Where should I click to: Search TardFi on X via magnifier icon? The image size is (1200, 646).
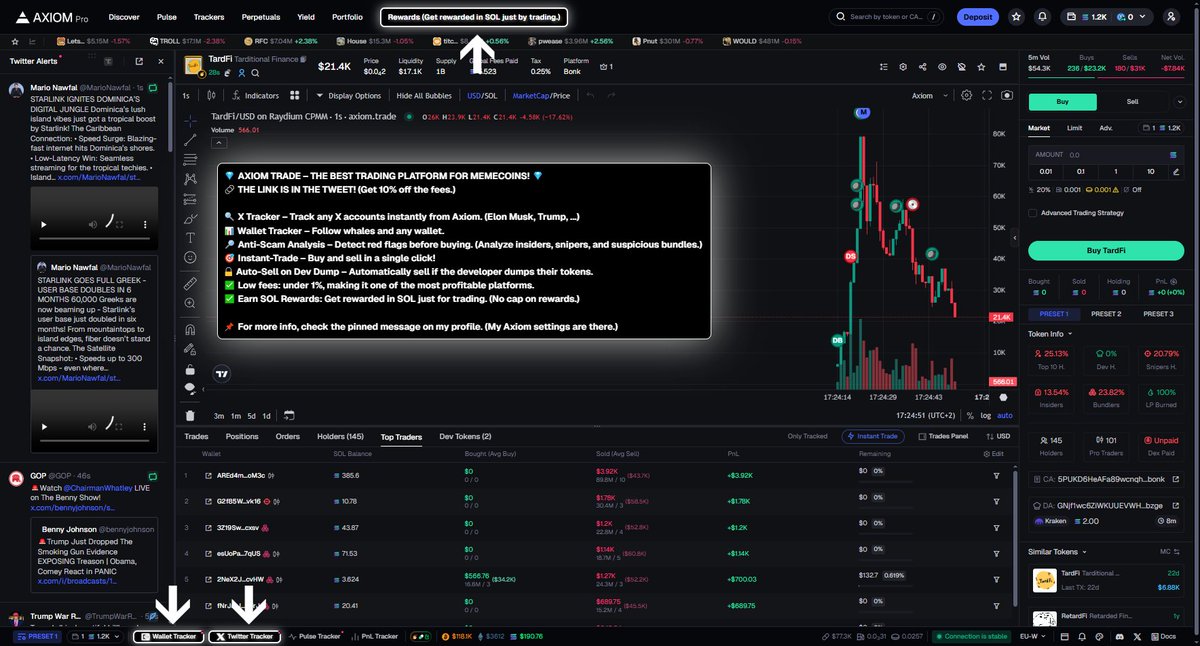(255, 73)
